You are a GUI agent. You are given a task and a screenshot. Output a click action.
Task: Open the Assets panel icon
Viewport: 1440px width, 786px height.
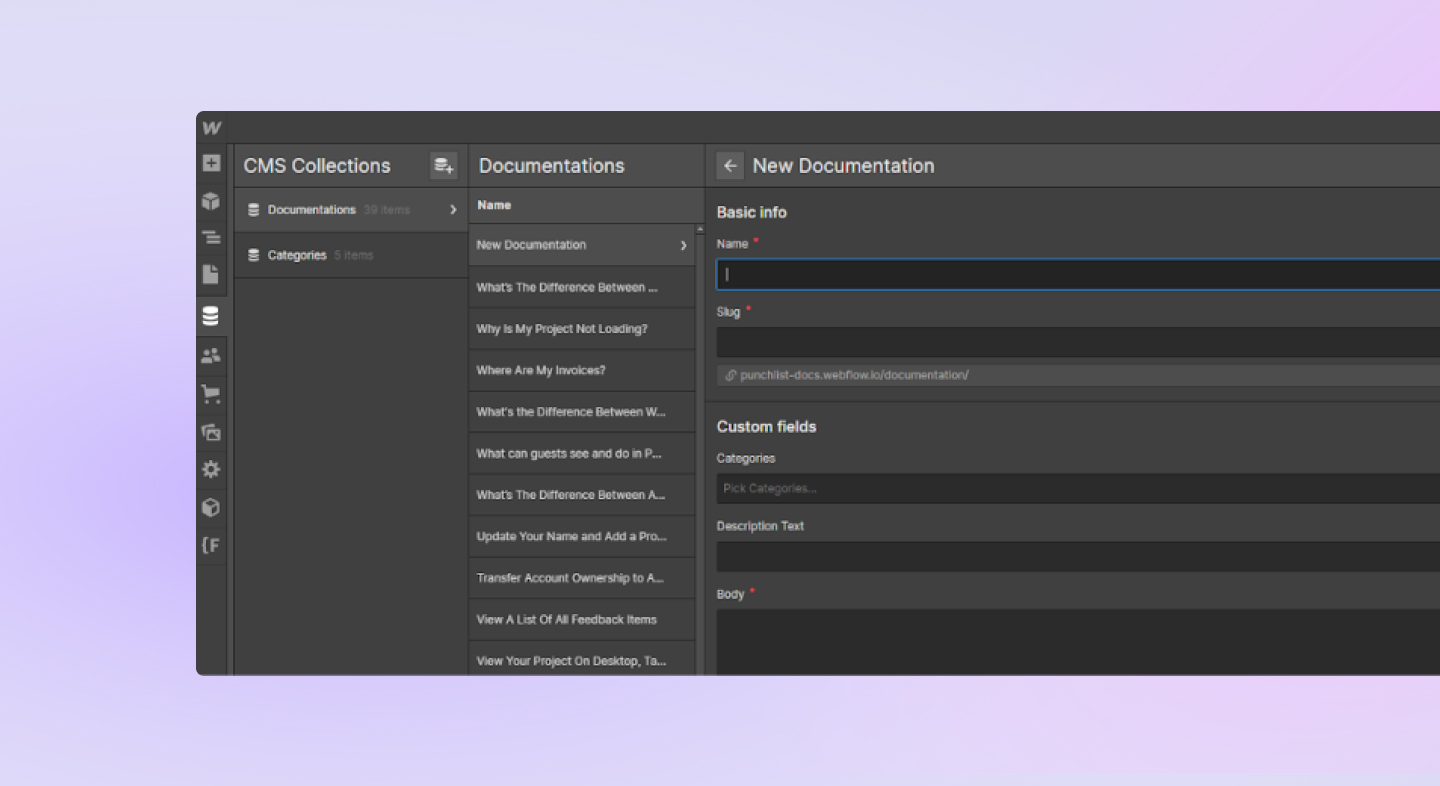[211, 432]
